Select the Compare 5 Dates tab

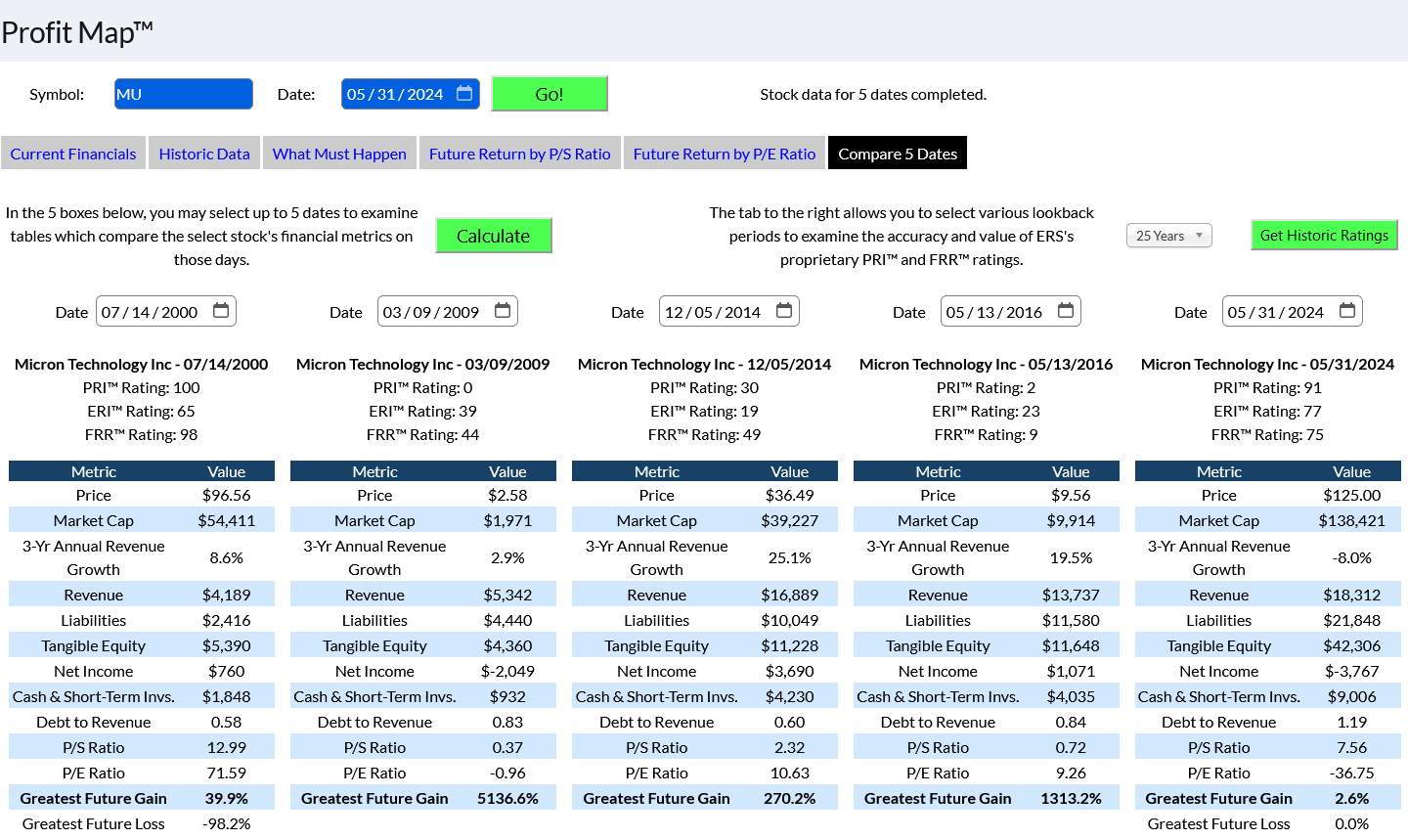tap(898, 154)
